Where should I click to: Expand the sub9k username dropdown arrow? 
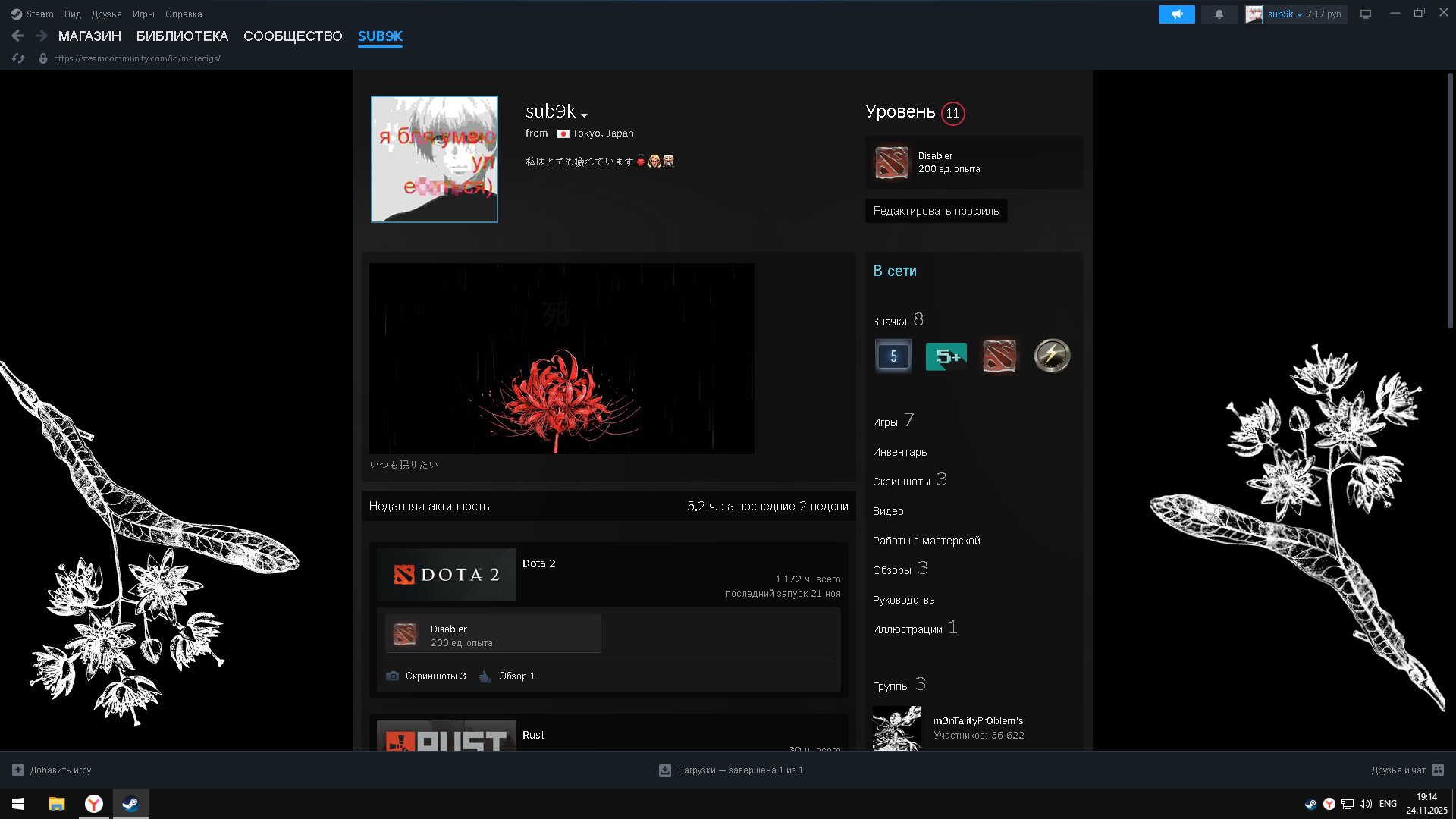point(584,115)
